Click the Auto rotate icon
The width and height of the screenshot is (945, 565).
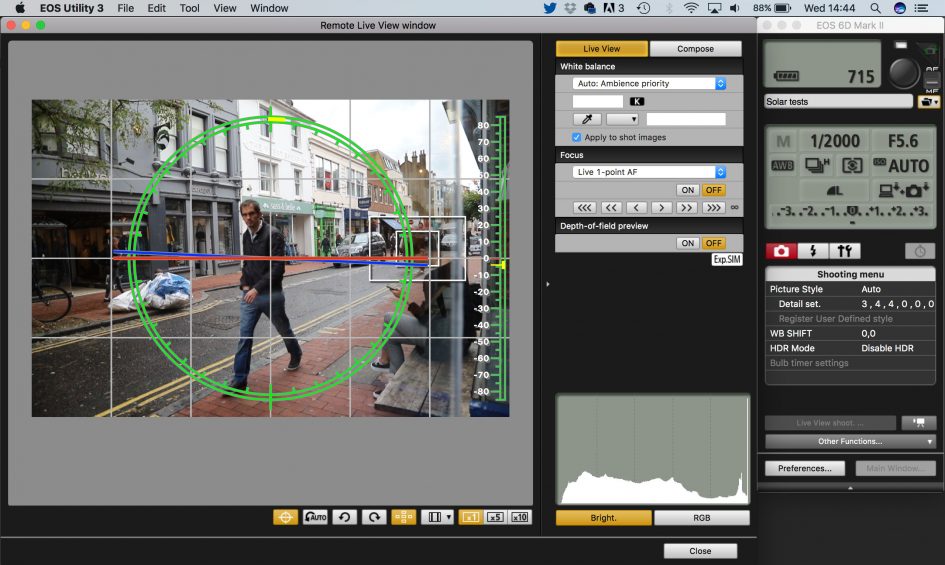315,517
